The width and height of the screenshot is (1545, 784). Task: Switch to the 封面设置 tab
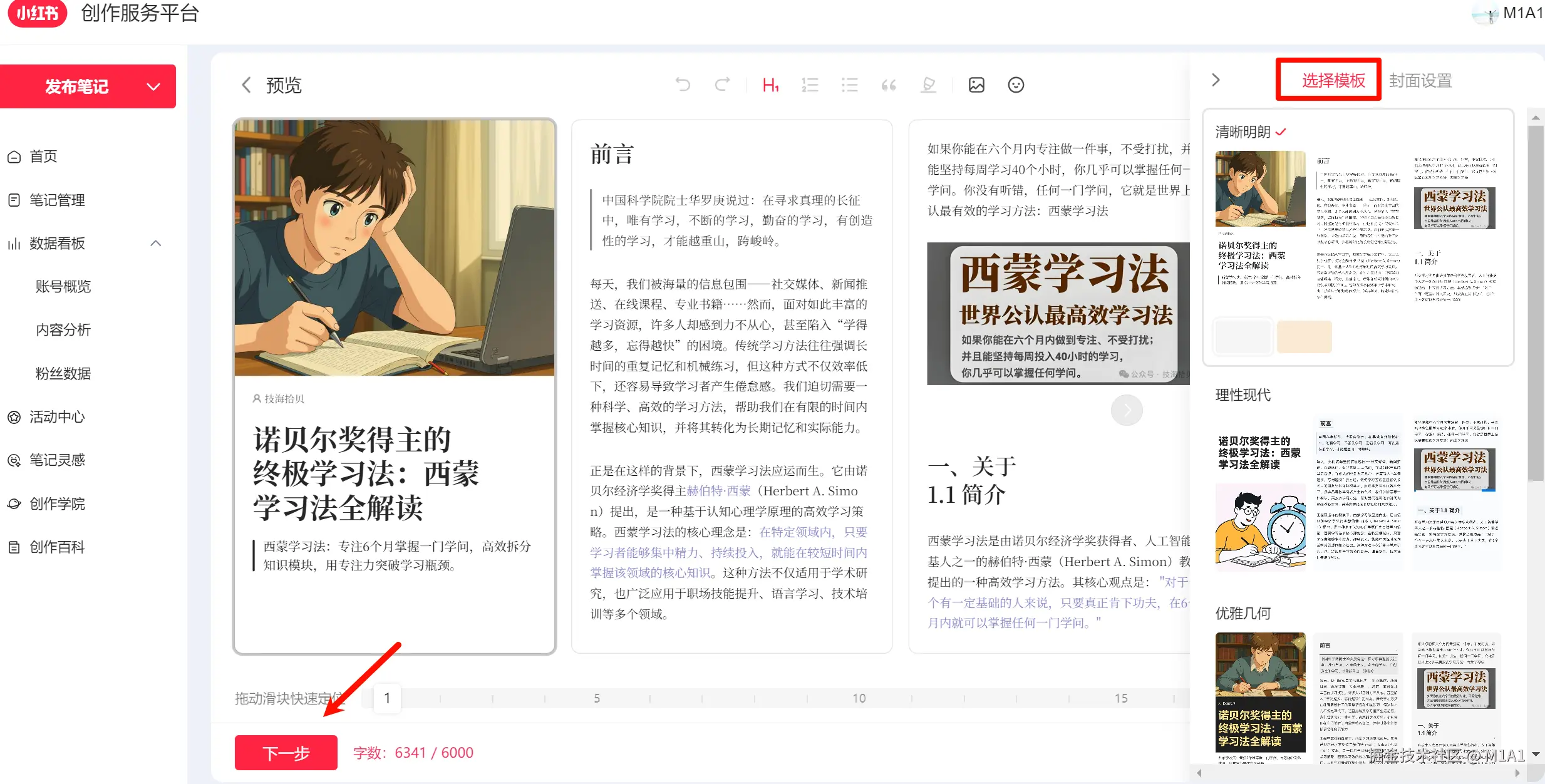(1420, 81)
